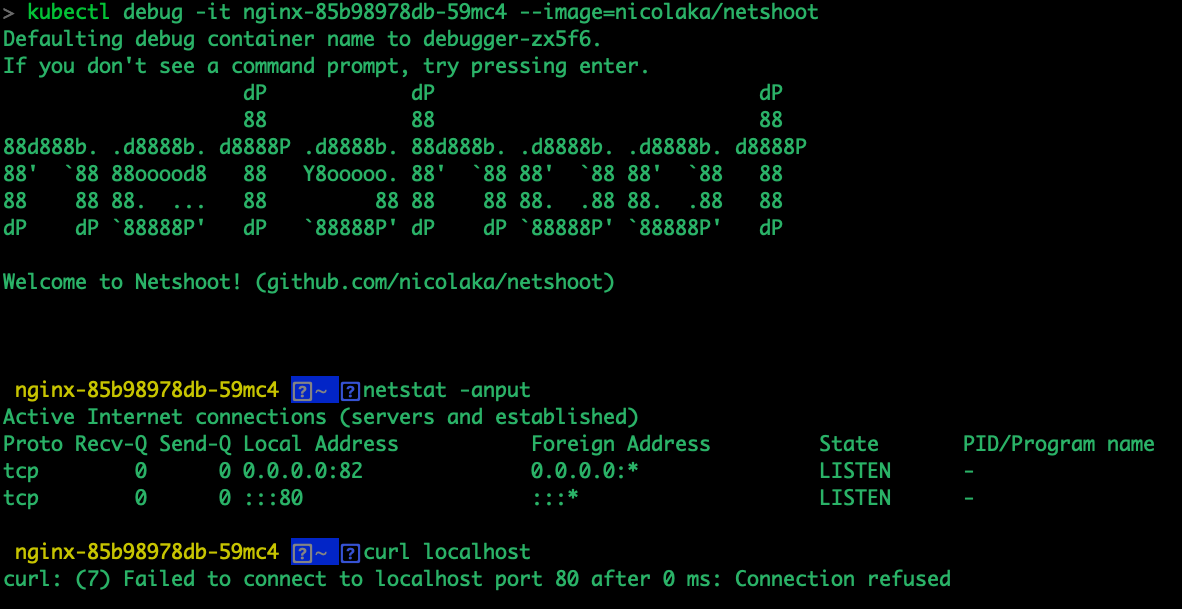Click the first LISTEN state value

tap(855, 471)
